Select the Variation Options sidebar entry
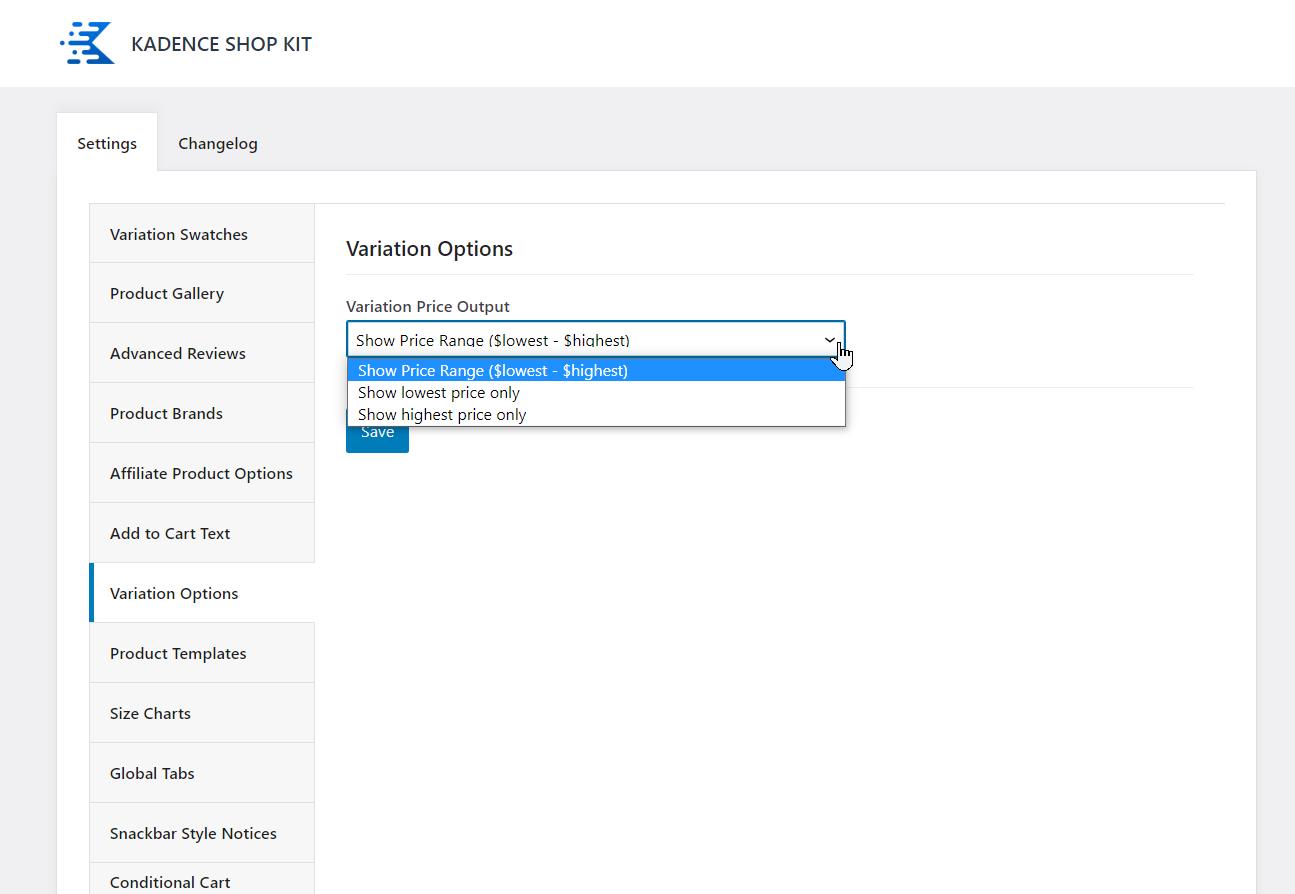The width and height of the screenshot is (1295, 894). (174, 593)
